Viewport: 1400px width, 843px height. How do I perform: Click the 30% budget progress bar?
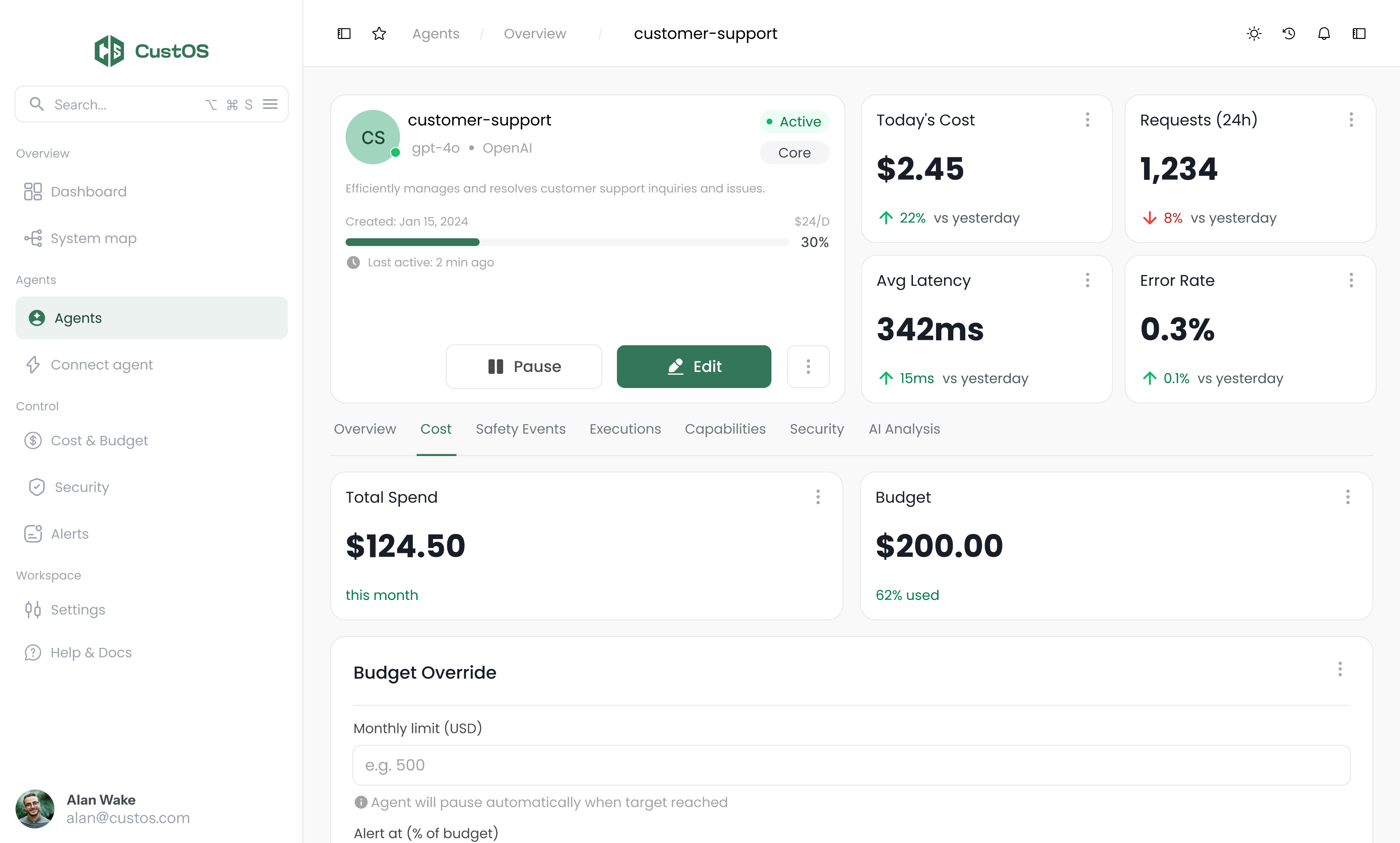pyautogui.click(x=567, y=242)
